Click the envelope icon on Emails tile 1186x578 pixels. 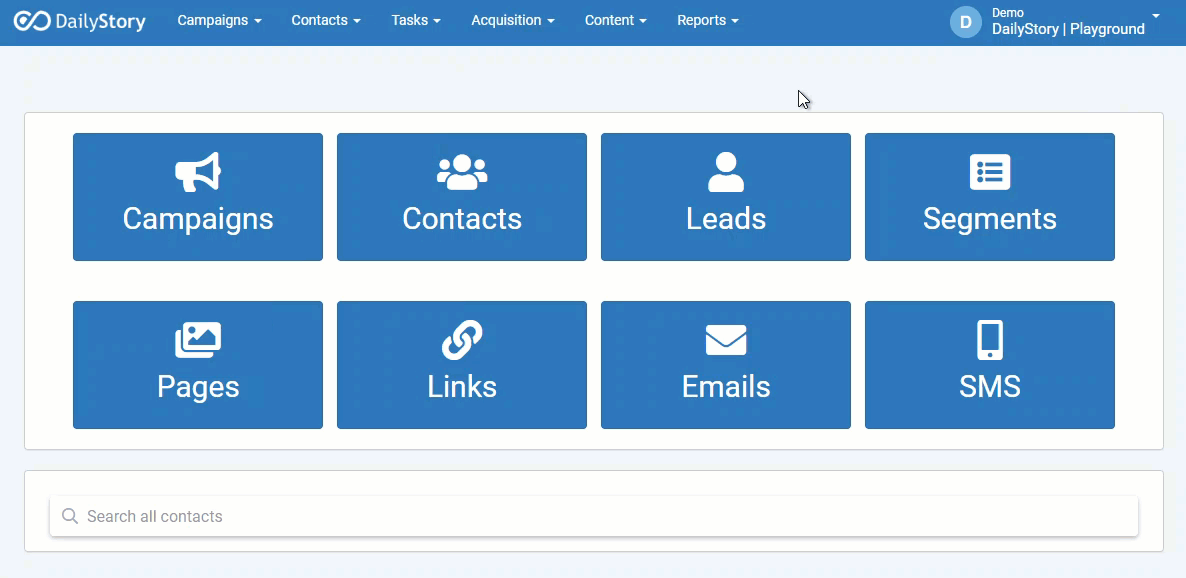(725, 340)
